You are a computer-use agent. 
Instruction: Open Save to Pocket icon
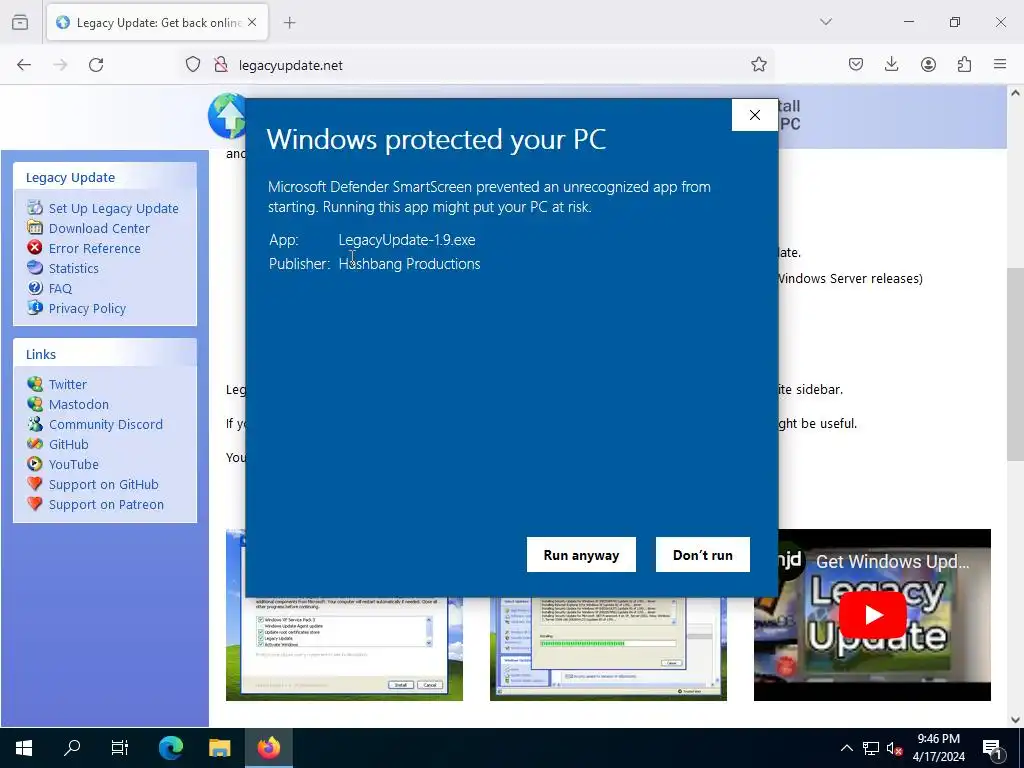856,64
